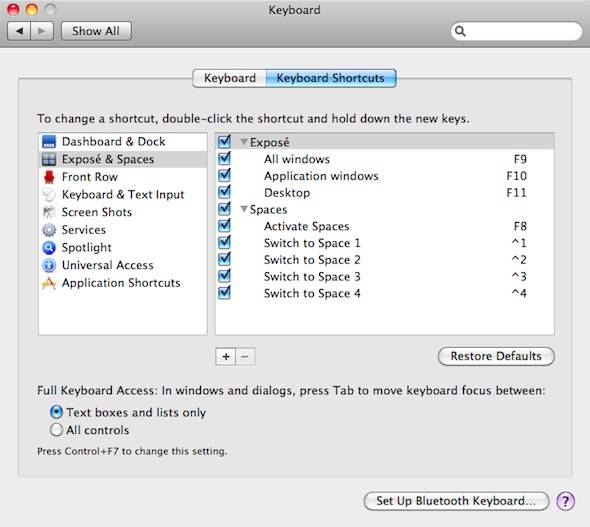This screenshot has height=527, width=590.
Task: Click the Spotlight magnifier icon in list
Action: pos(49,248)
